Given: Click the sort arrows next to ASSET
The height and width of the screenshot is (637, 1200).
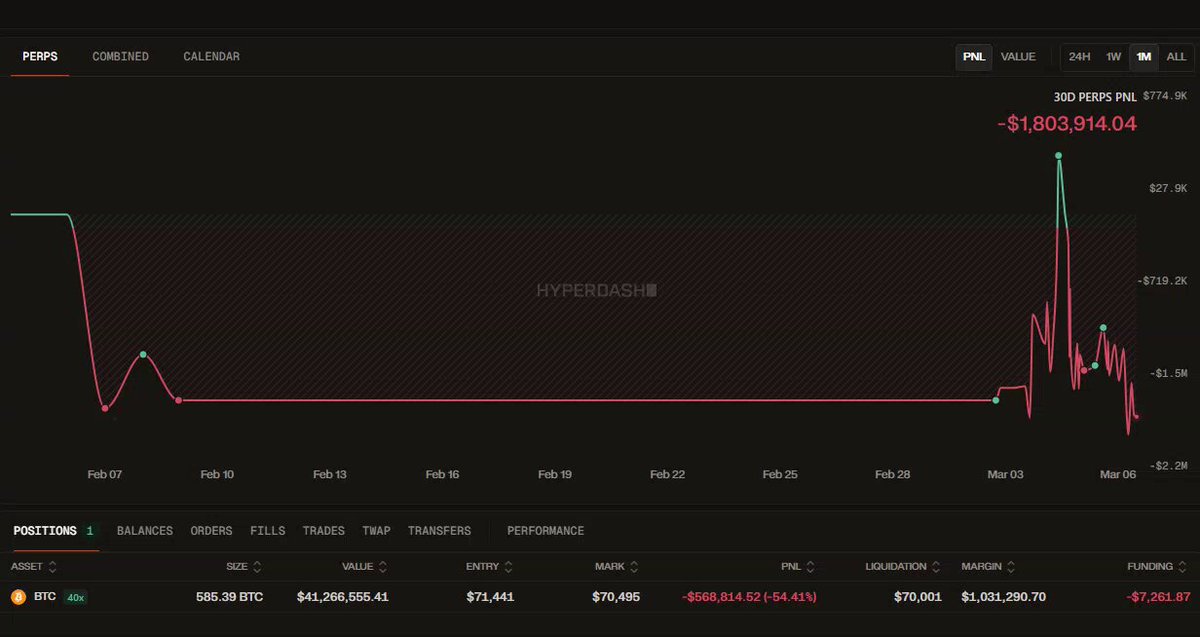Looking at the screenshot, I should click(52, 567).
